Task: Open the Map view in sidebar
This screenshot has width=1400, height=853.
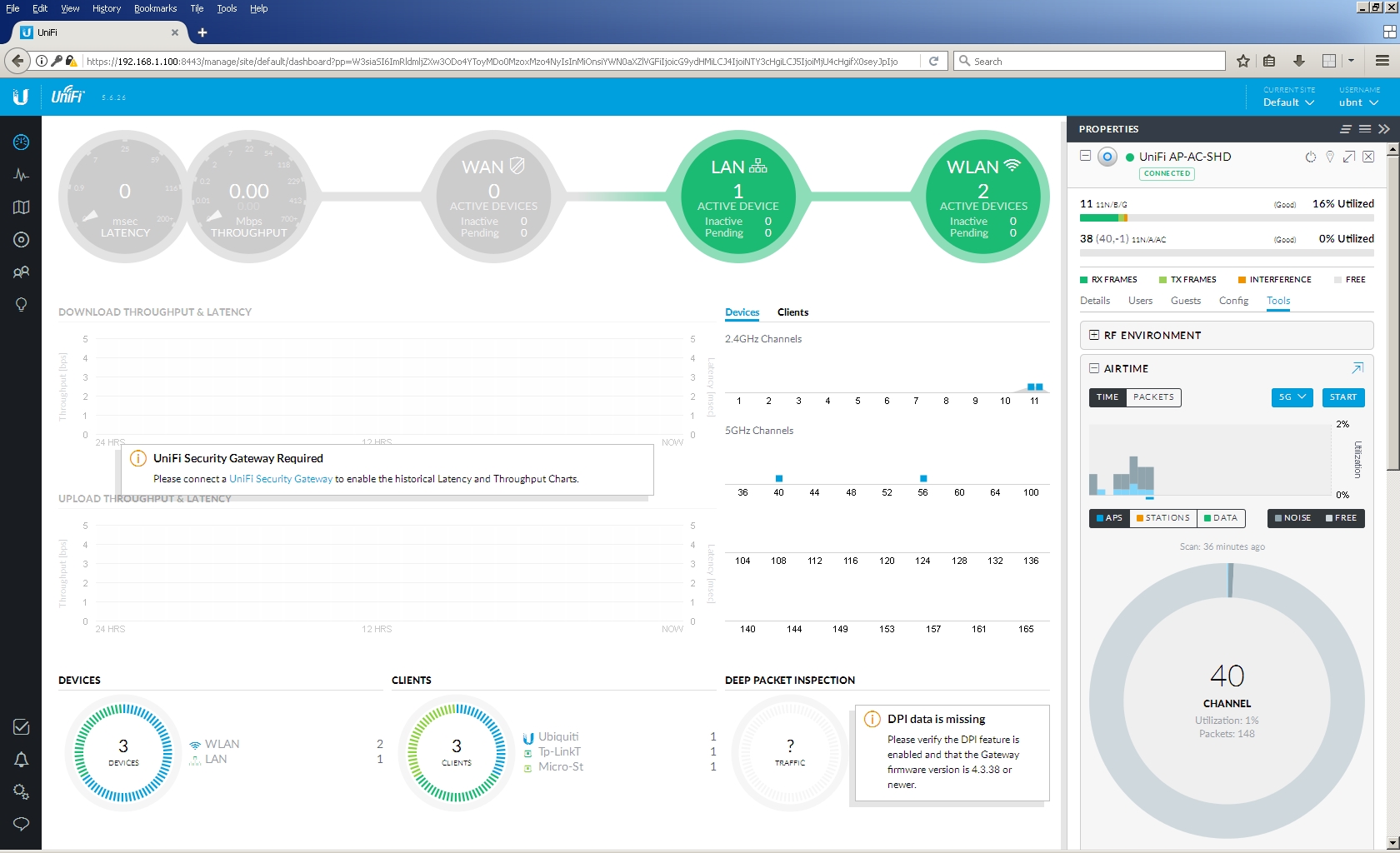Action: coord(21,207)
